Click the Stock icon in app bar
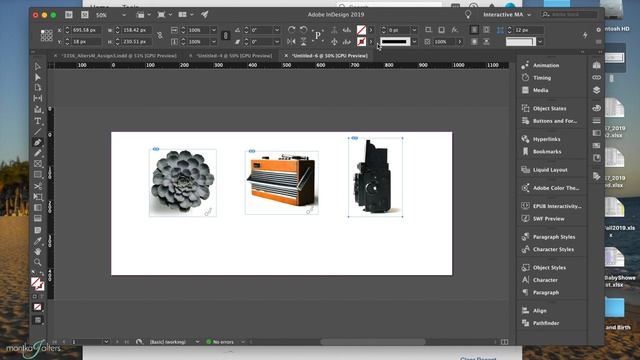Screen dimensions: 640x360 click(84, 15)
